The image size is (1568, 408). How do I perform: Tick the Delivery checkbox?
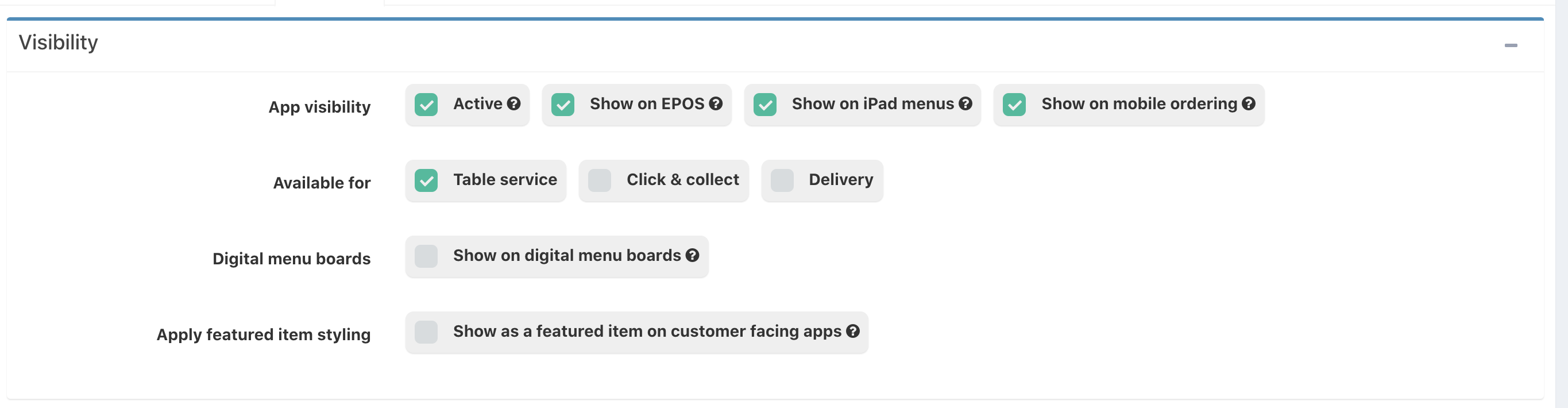click(782, 181)
